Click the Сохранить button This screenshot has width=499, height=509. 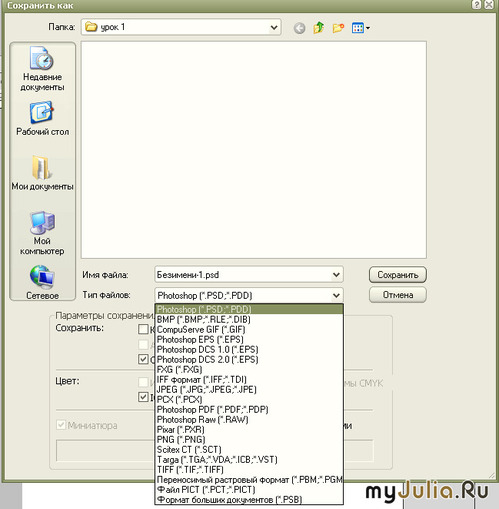(398, 275)
